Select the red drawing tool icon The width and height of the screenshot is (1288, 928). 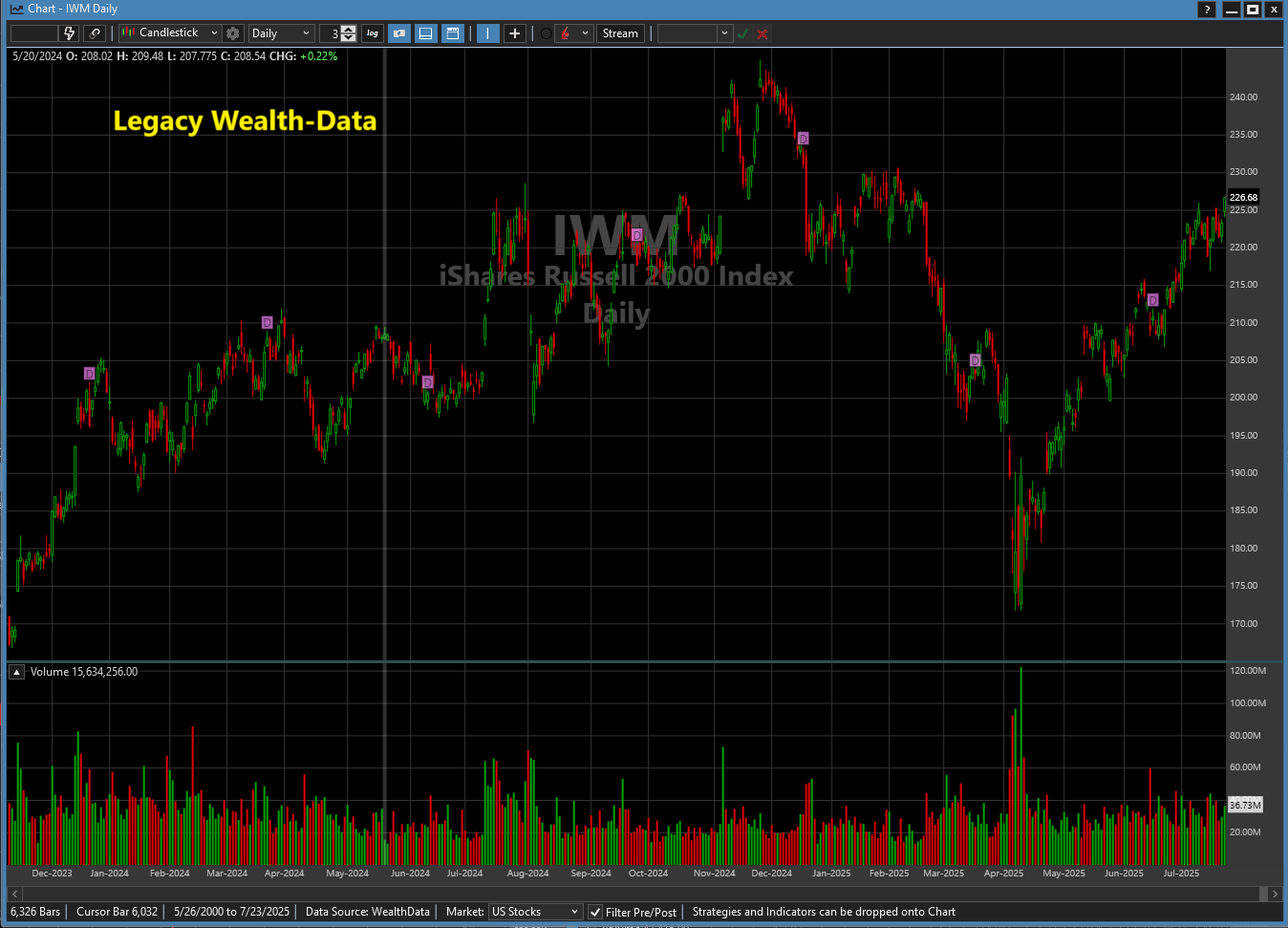click(565, 33)
